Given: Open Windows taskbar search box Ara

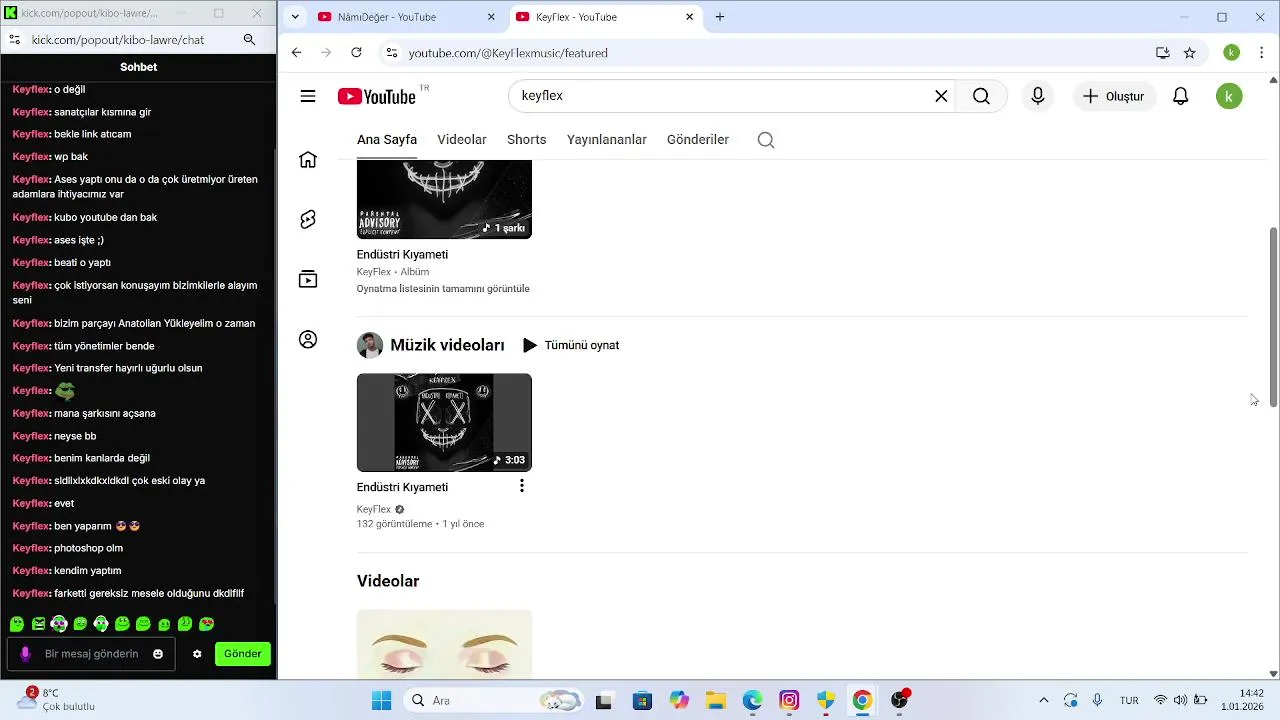Looking at the screenshot, I should (494, 700).
